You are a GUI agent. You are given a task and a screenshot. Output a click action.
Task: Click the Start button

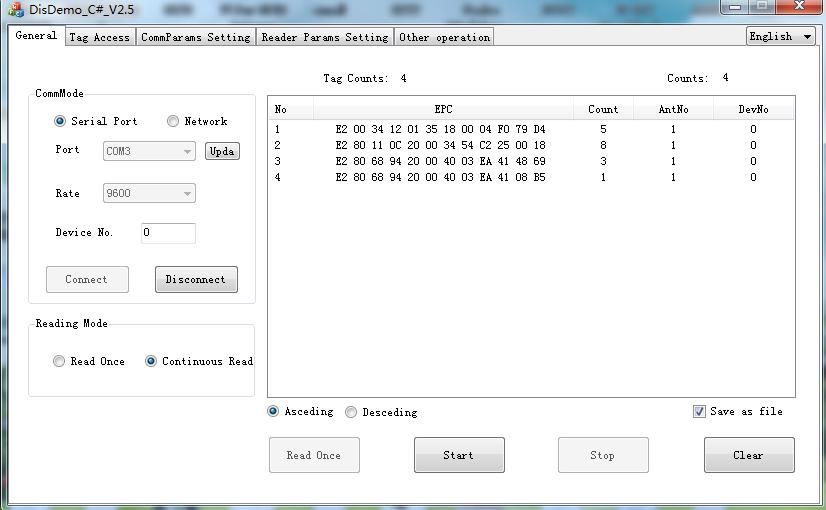459,455
